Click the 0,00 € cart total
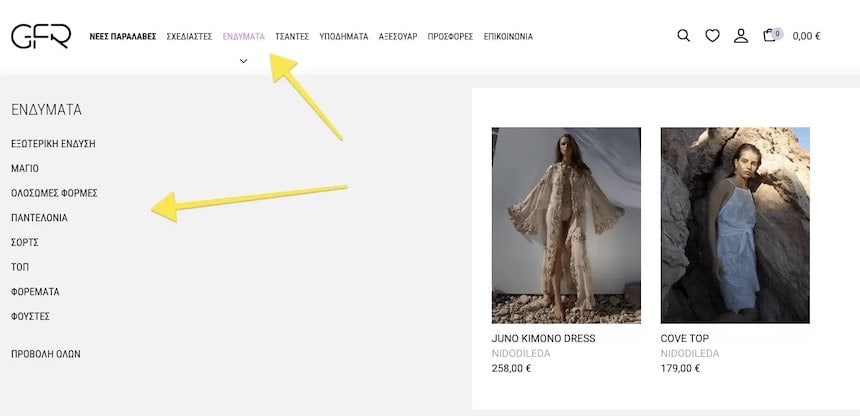Viewport: 860px width, 416px height. point(806,37)
